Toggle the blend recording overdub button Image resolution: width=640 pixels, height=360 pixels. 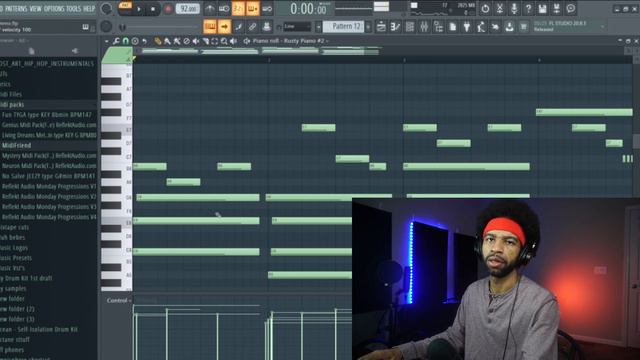tap(253, 9)
